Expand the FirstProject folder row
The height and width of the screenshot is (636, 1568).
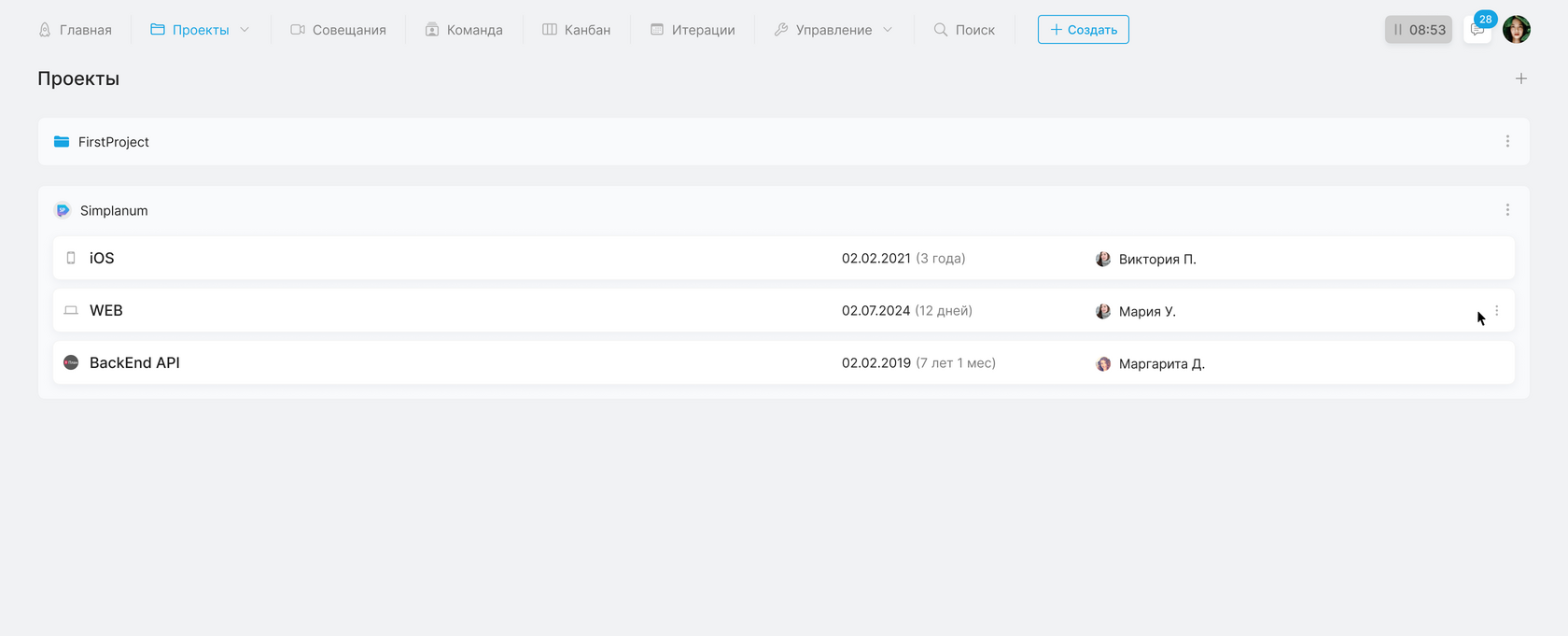tap(114, 142)
